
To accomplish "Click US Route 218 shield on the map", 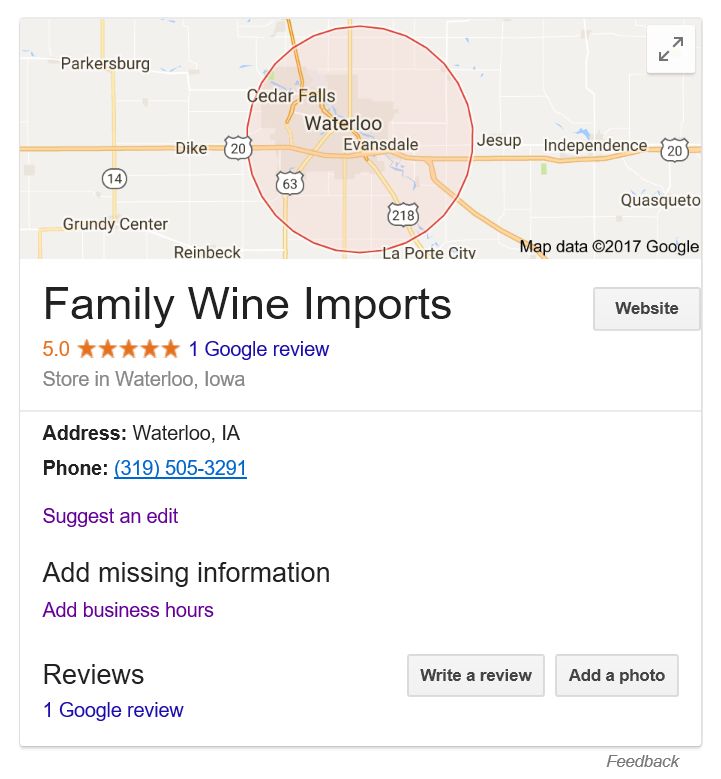I will coord(402,215).
